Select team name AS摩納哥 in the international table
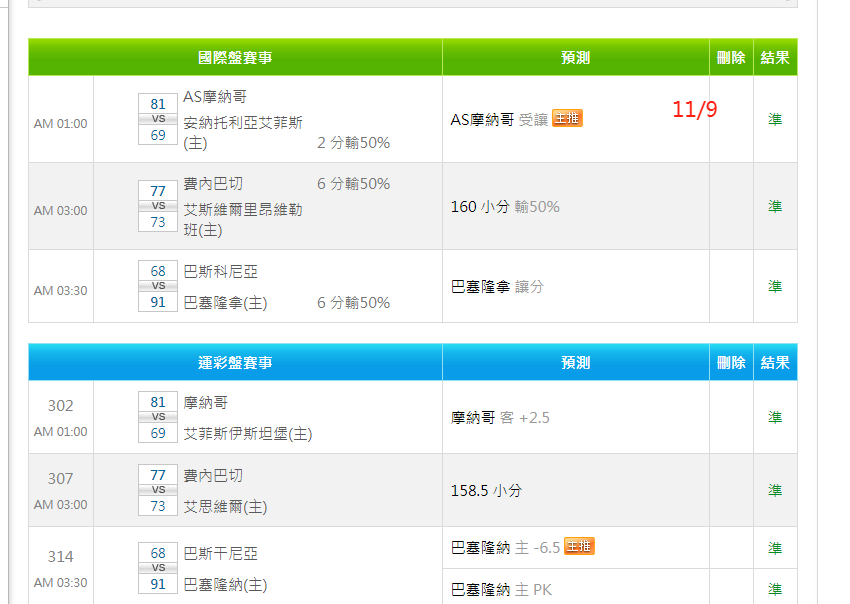Image resolution: width=850 pixels, height=604 pixels. (215, 97)
